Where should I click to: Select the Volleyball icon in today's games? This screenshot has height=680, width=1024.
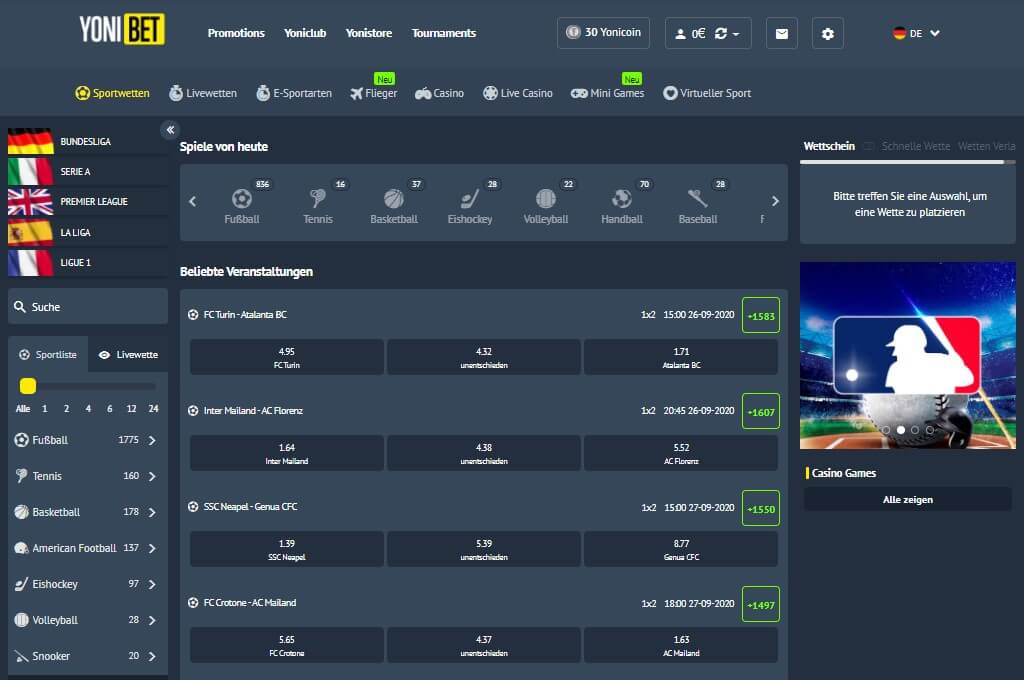point(546,198)
